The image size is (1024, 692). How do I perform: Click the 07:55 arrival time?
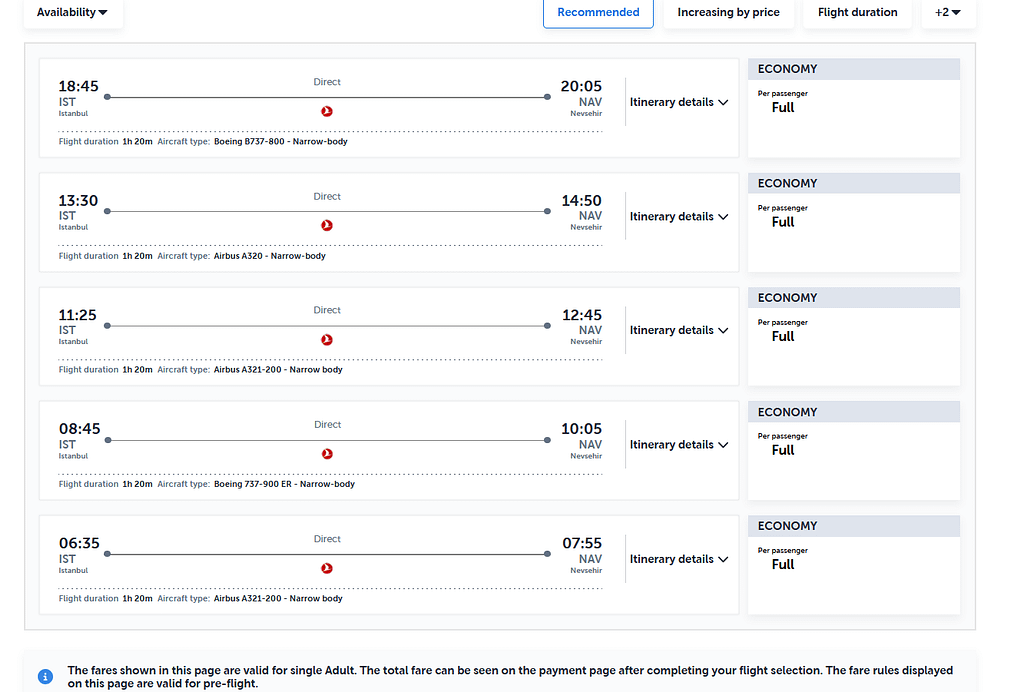(x=582, y=543)
